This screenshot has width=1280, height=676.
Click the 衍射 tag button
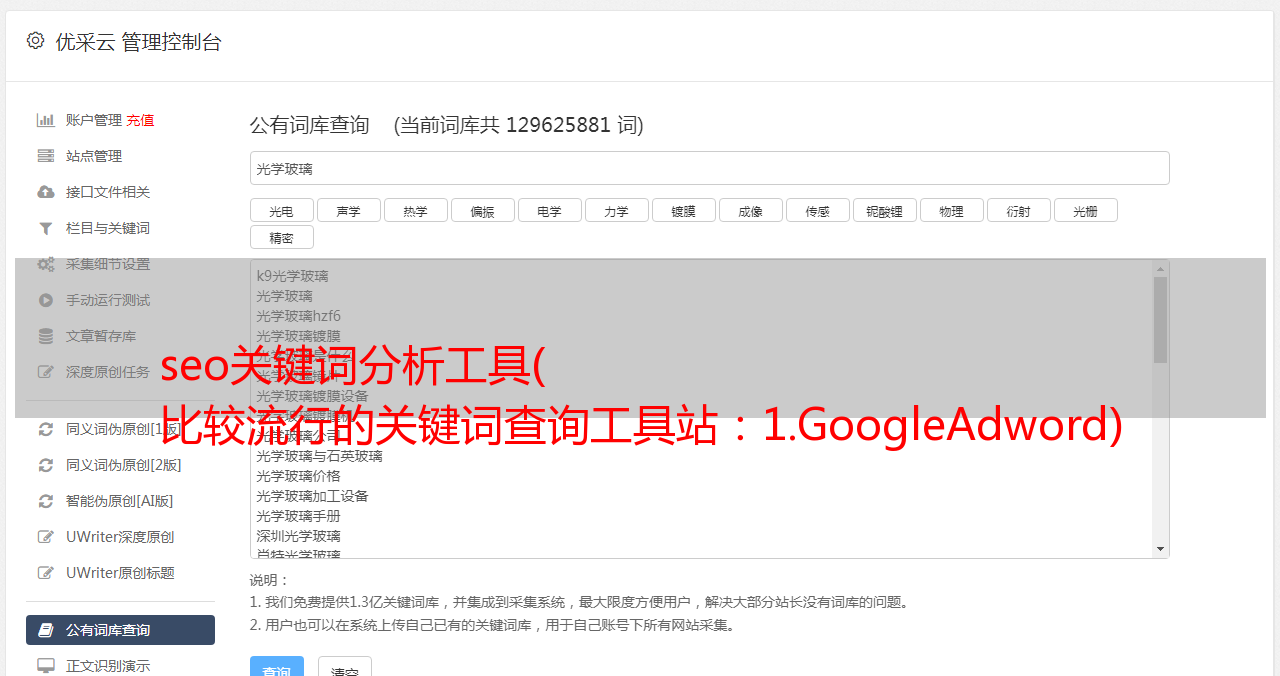tap(1018, 210)
